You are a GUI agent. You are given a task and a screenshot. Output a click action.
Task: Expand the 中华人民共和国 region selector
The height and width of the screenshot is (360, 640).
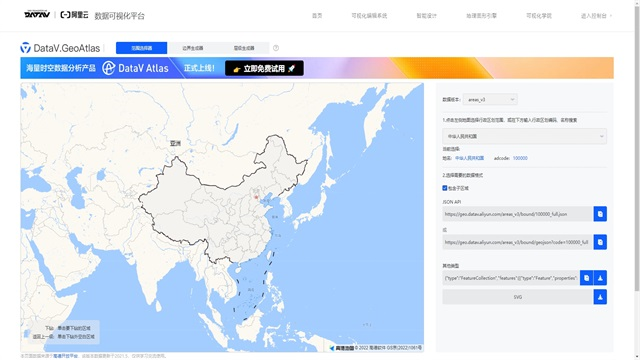point(524,136)
